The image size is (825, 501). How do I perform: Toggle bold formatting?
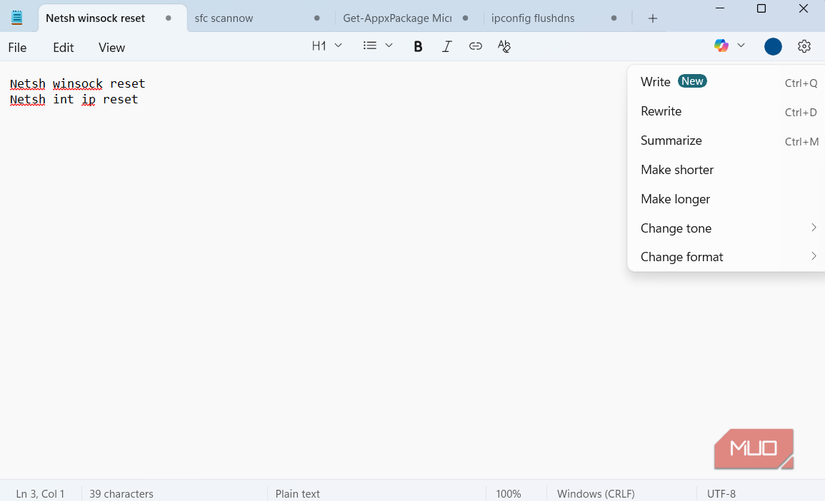418,46
